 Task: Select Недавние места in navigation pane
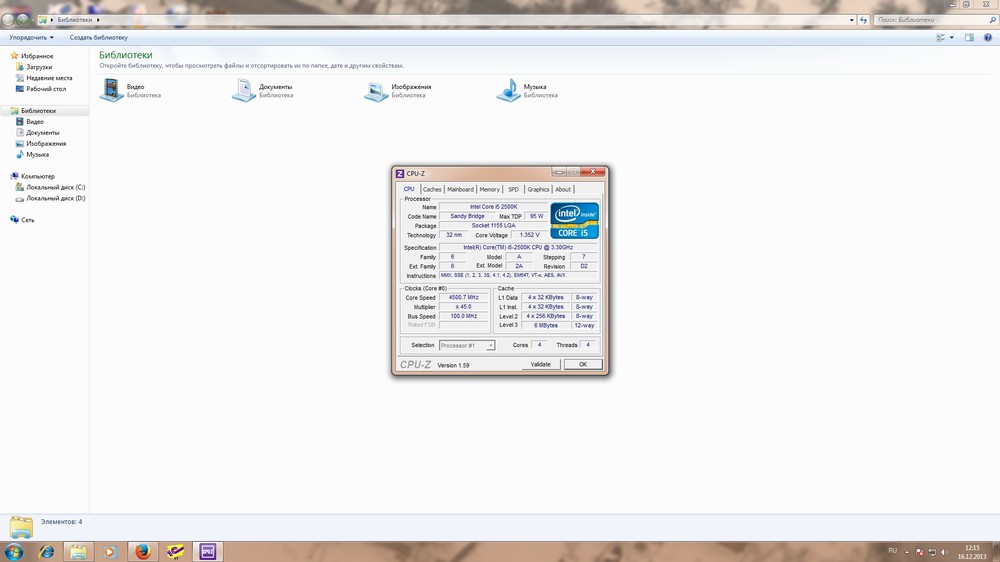pyautogui.click(x=48, y=78)
